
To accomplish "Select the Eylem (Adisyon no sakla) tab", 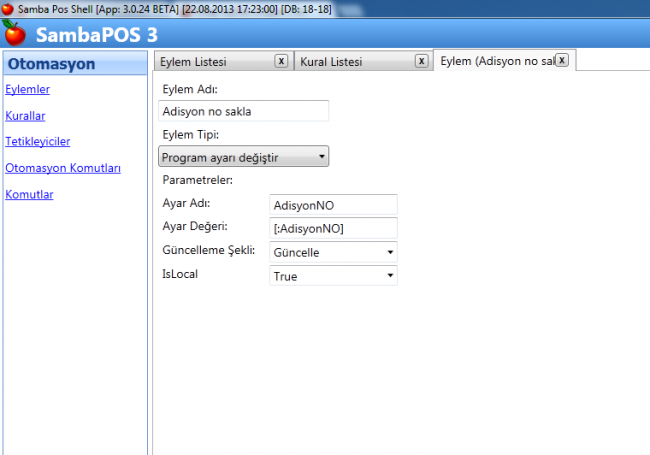I will [495, 62].
